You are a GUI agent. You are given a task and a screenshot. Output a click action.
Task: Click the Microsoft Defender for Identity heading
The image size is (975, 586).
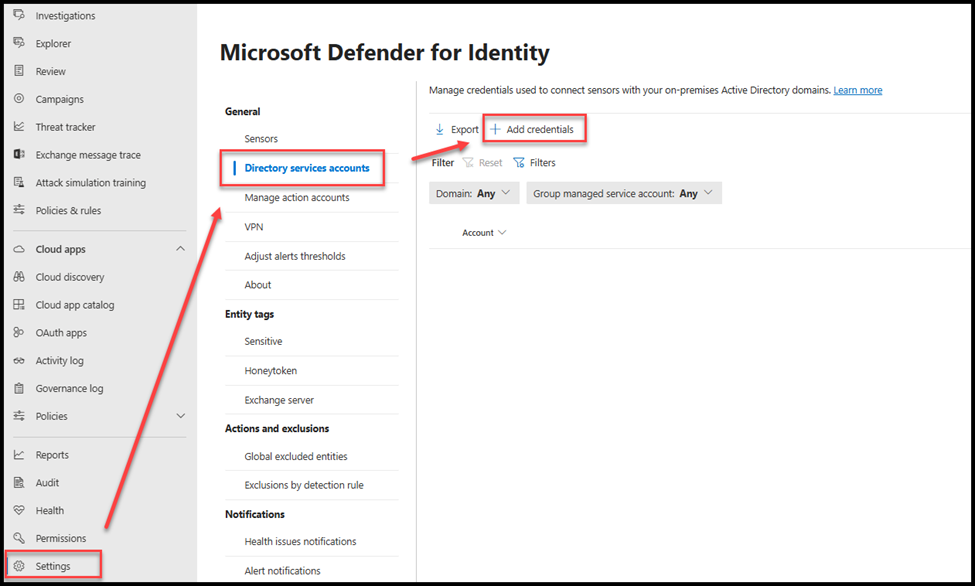pyautogui.click(x=385, y=52)
